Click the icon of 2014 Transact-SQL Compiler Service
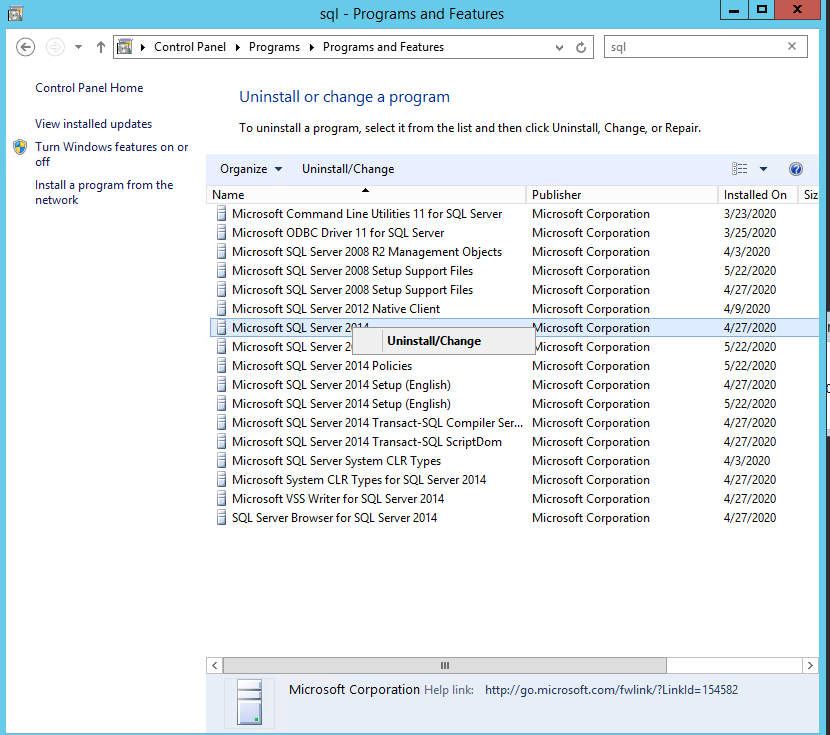Screen dimensions: 830x735 (221, 423)
